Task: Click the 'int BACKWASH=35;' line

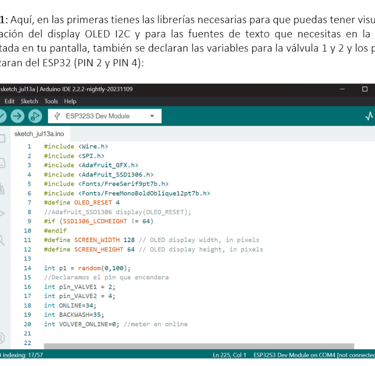Action: click(x=74, y=315)
